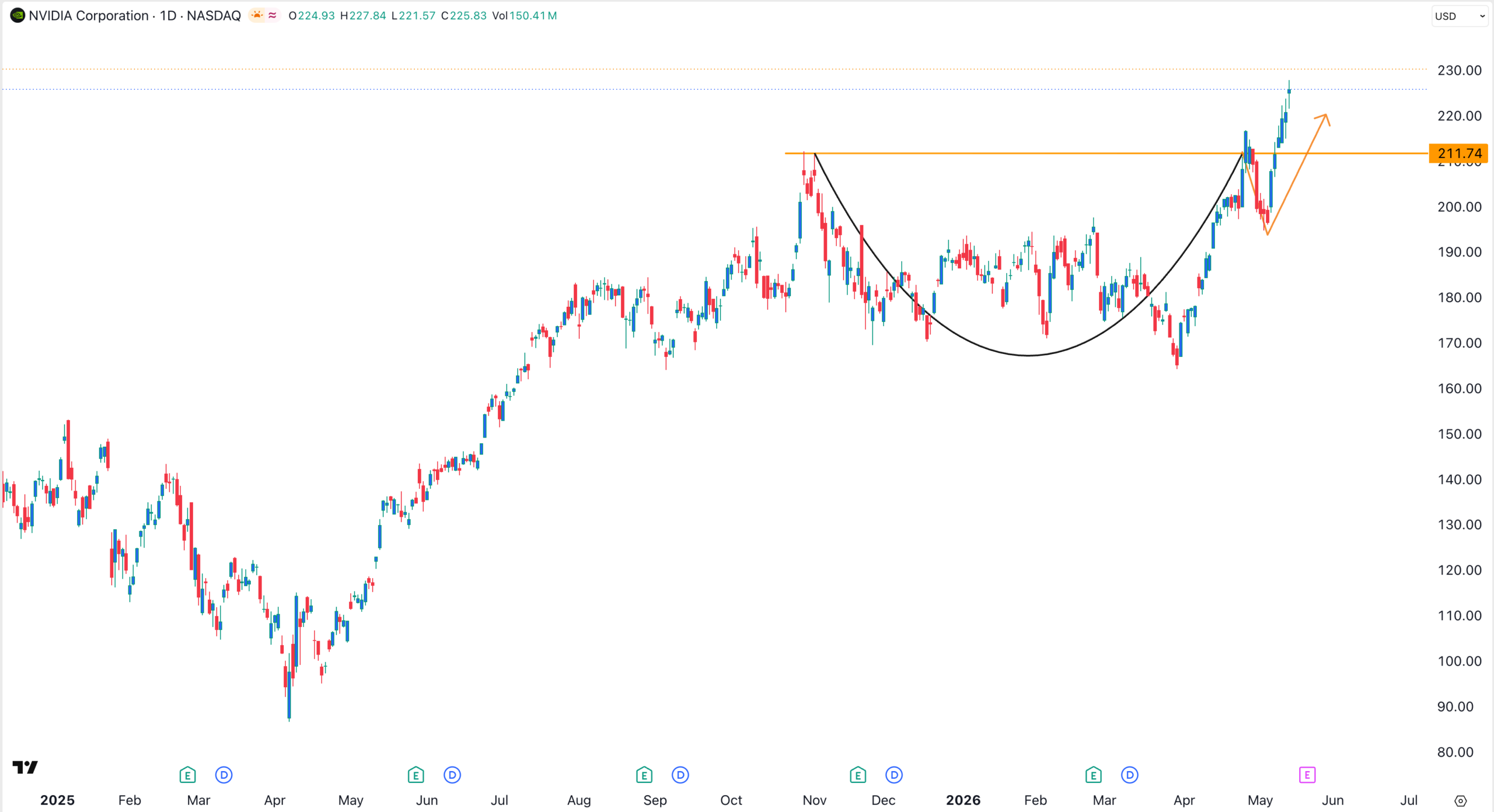Click the 130.00 price axis label
1494x812 pixels.
[x=1460, y=525]
